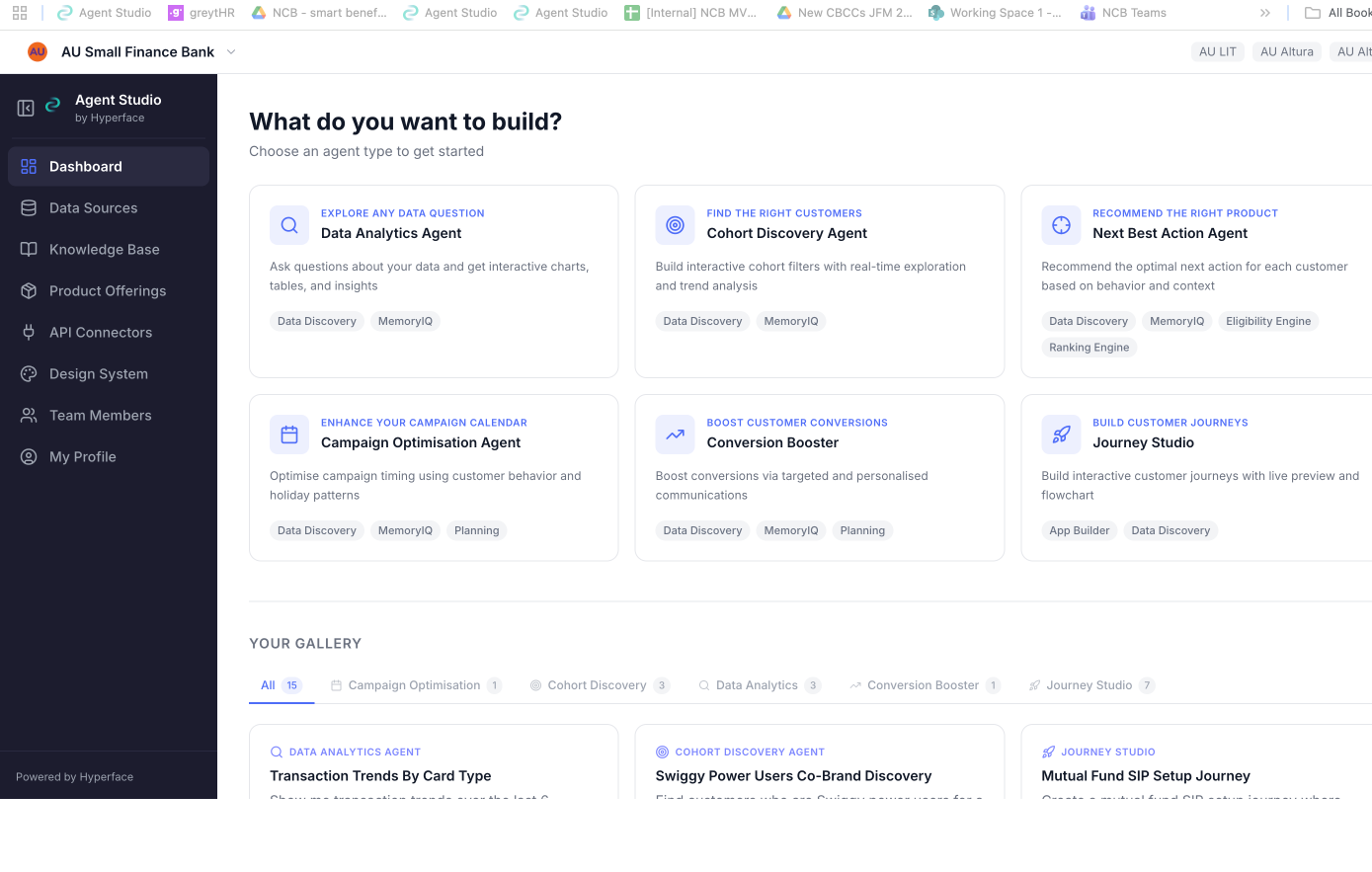Collapse sidebar with the panel toggle icon

coord(26,108)
